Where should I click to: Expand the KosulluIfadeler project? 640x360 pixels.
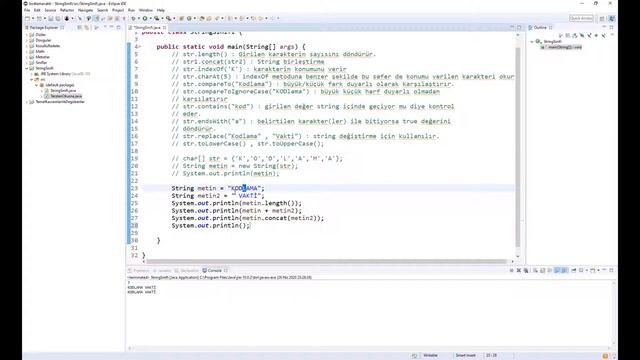(x=27, y=46)
